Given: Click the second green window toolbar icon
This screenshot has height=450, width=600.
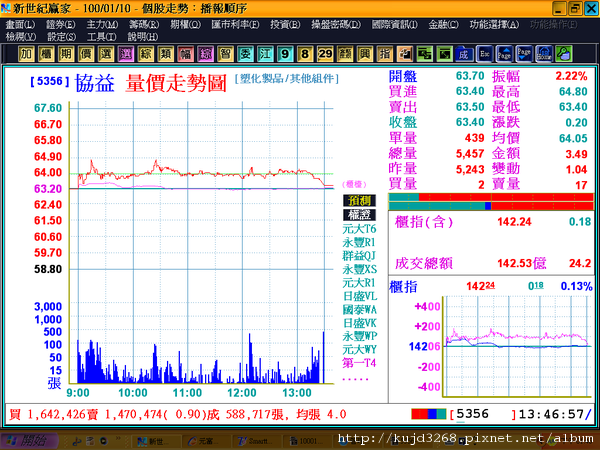Looking at the screenshot, I should click(x=444, y=54).
